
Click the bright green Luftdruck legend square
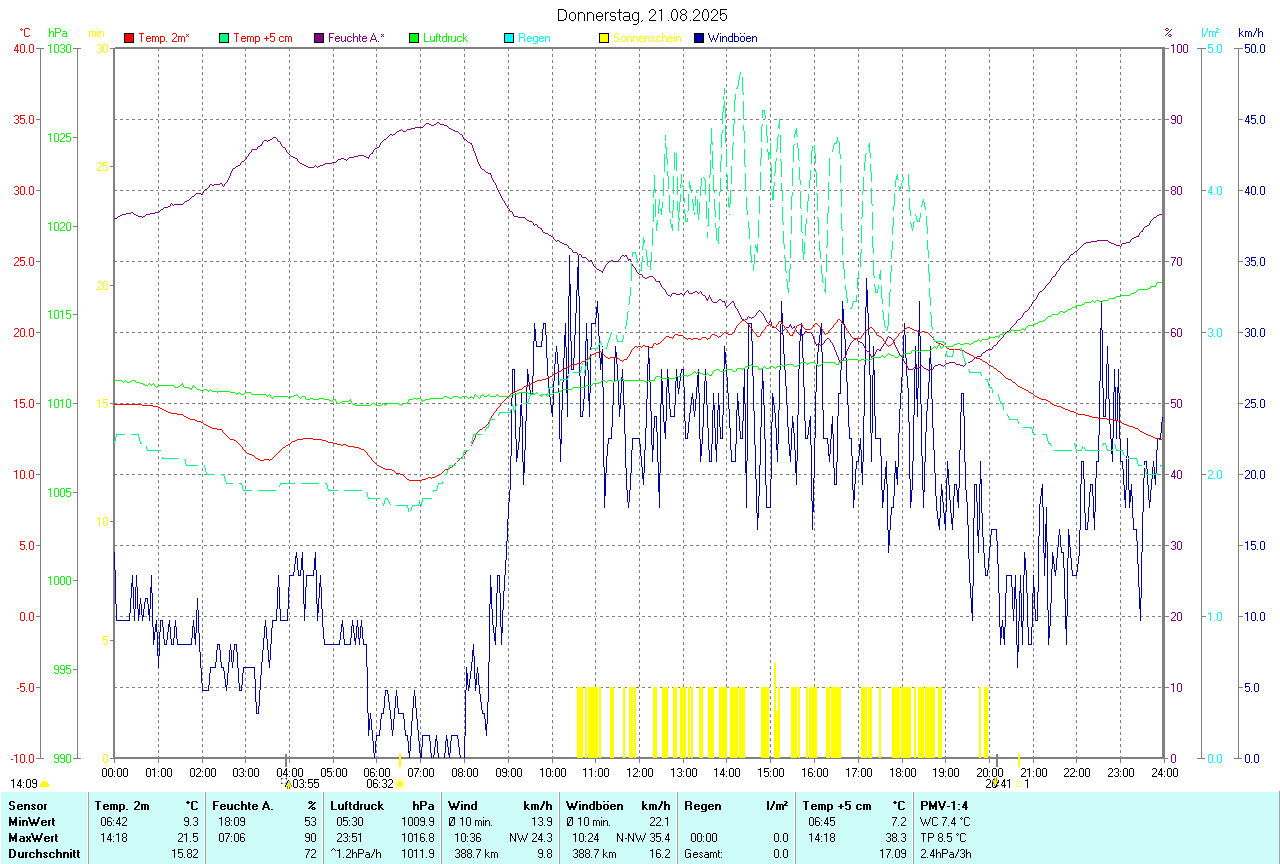pos(414,38)
